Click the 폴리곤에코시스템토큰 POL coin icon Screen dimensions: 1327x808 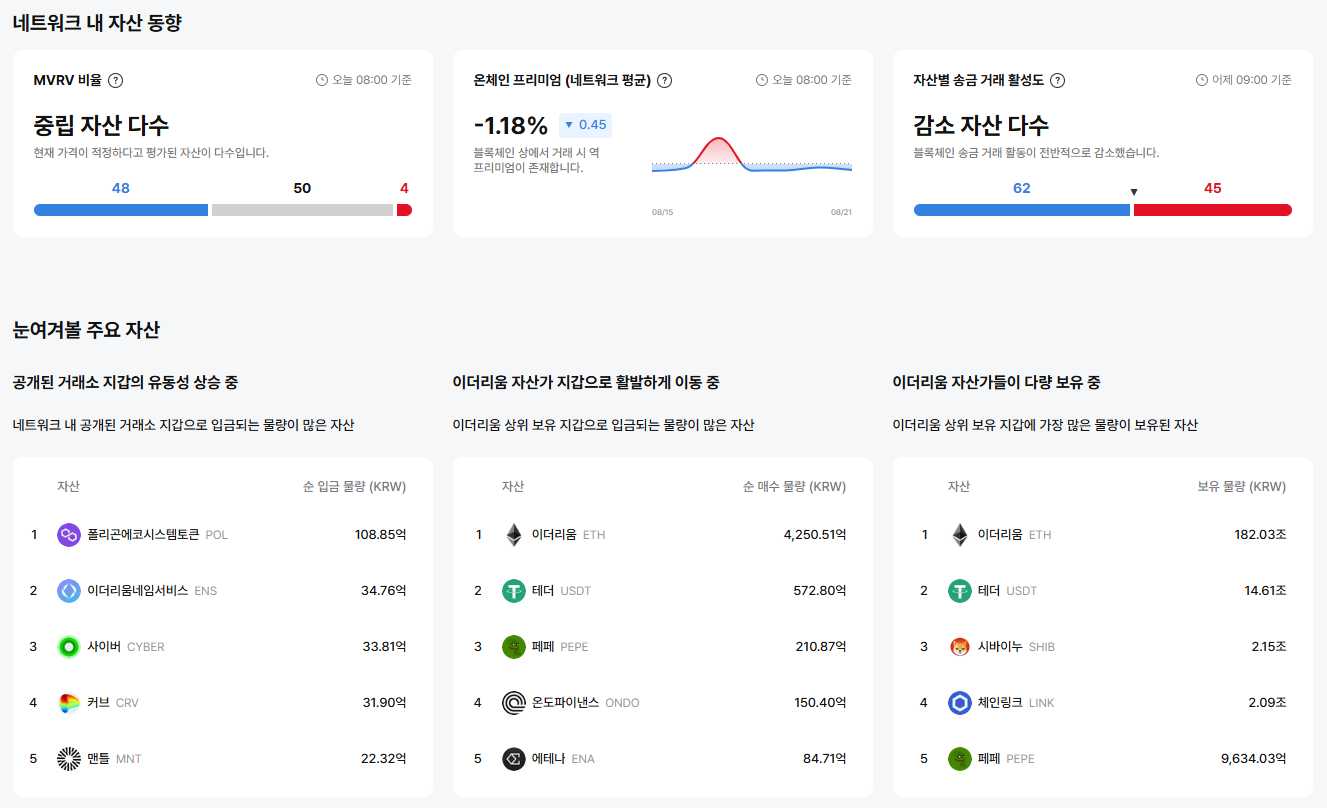point(69,535)
